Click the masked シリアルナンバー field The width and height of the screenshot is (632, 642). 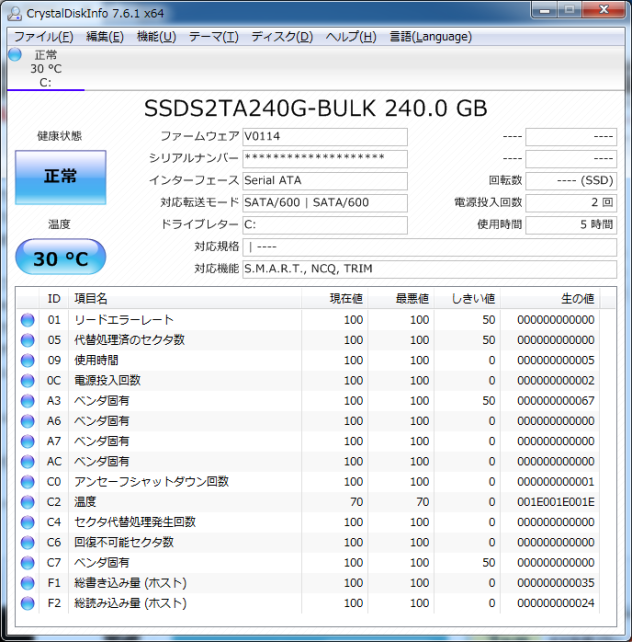(x=325, y=159)
